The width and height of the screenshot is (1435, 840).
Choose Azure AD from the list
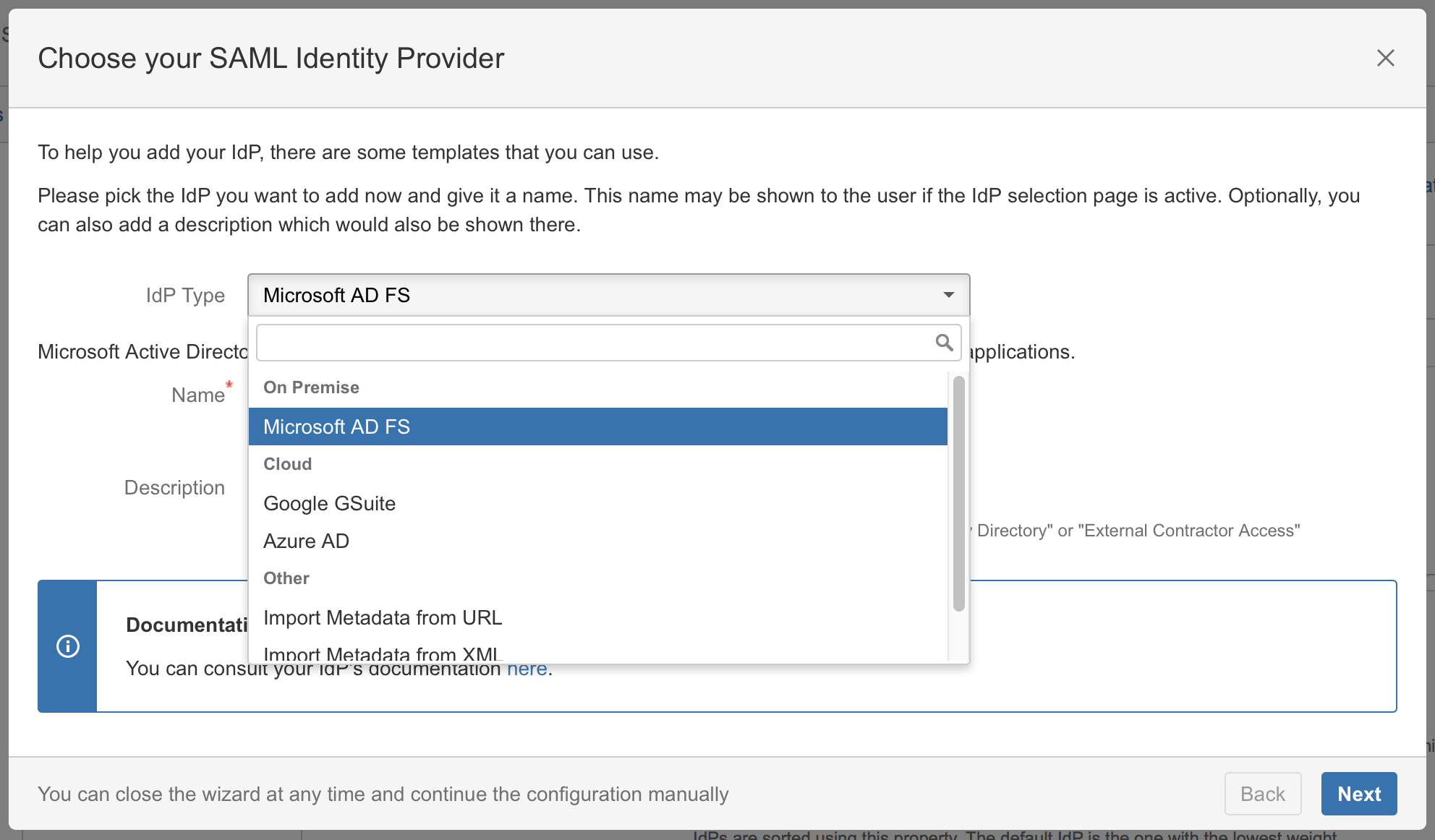coord(598,541)
